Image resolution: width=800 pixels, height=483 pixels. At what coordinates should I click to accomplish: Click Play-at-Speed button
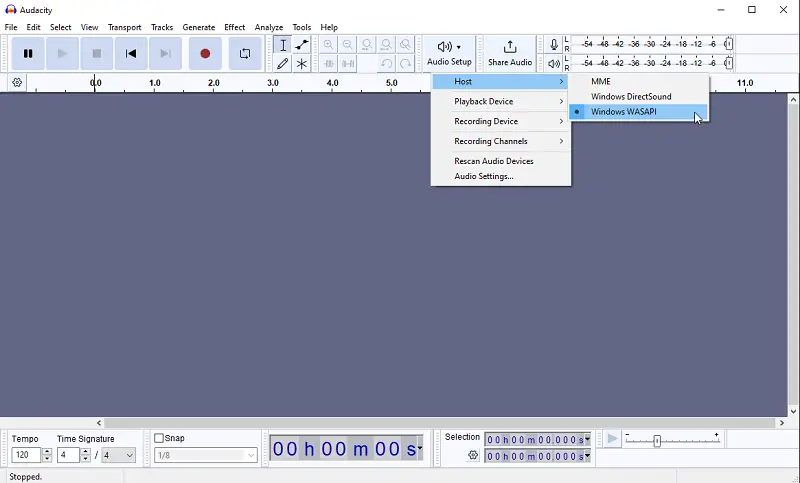pyautogui.click(x=612, y=439)
